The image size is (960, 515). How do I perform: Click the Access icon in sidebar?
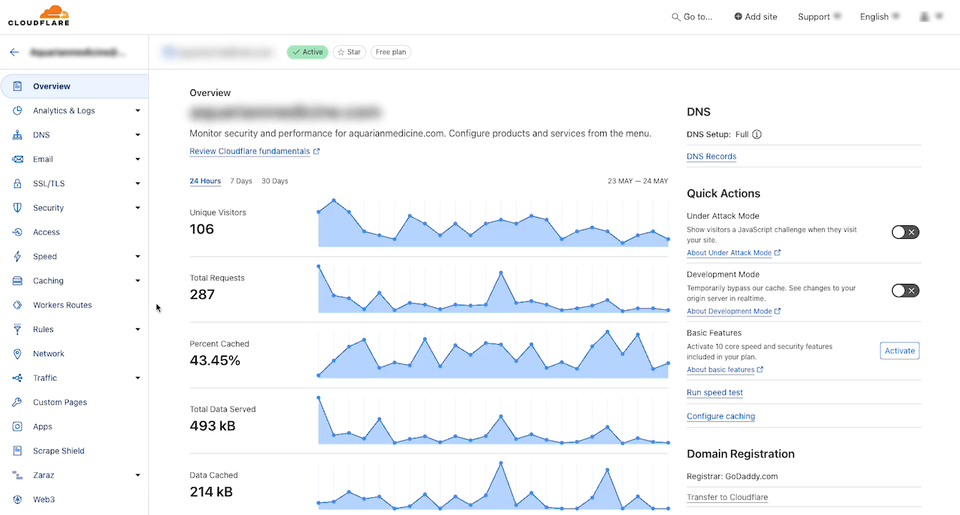[18, 232]
